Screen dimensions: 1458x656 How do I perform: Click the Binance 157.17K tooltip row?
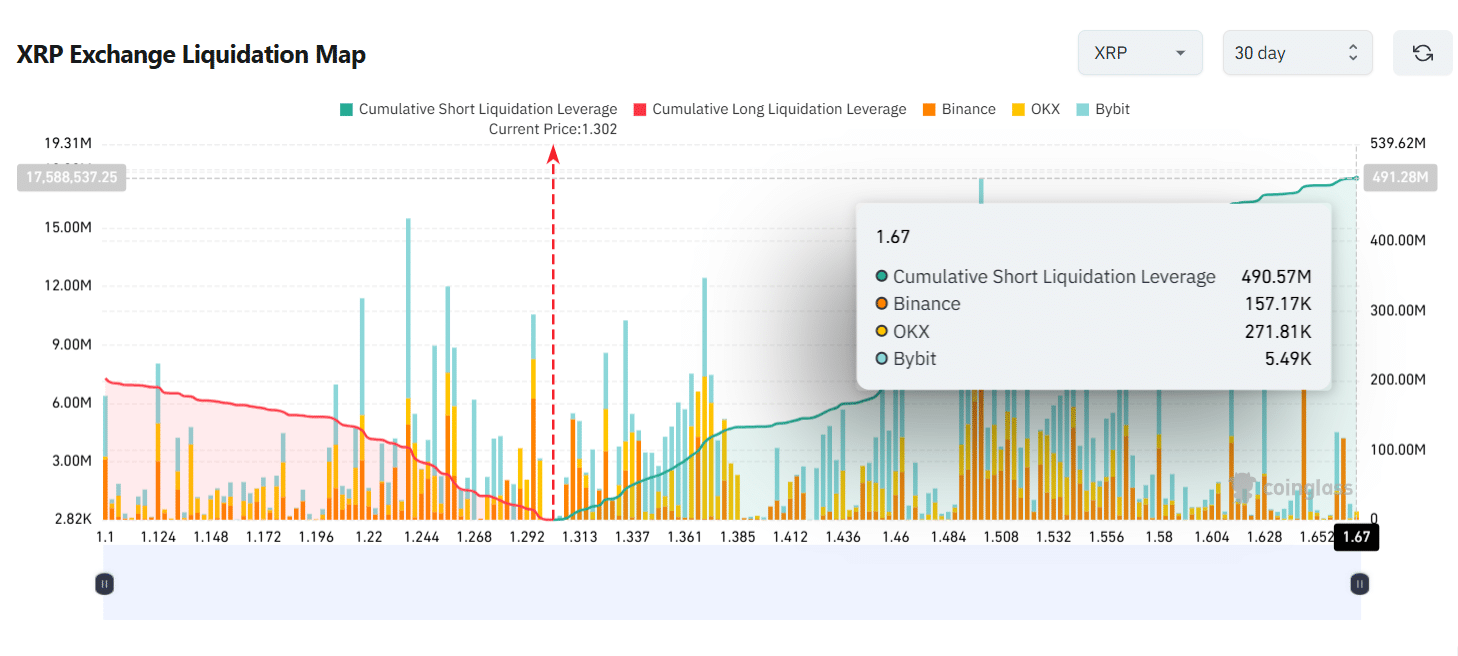[x=1094, y=304]
